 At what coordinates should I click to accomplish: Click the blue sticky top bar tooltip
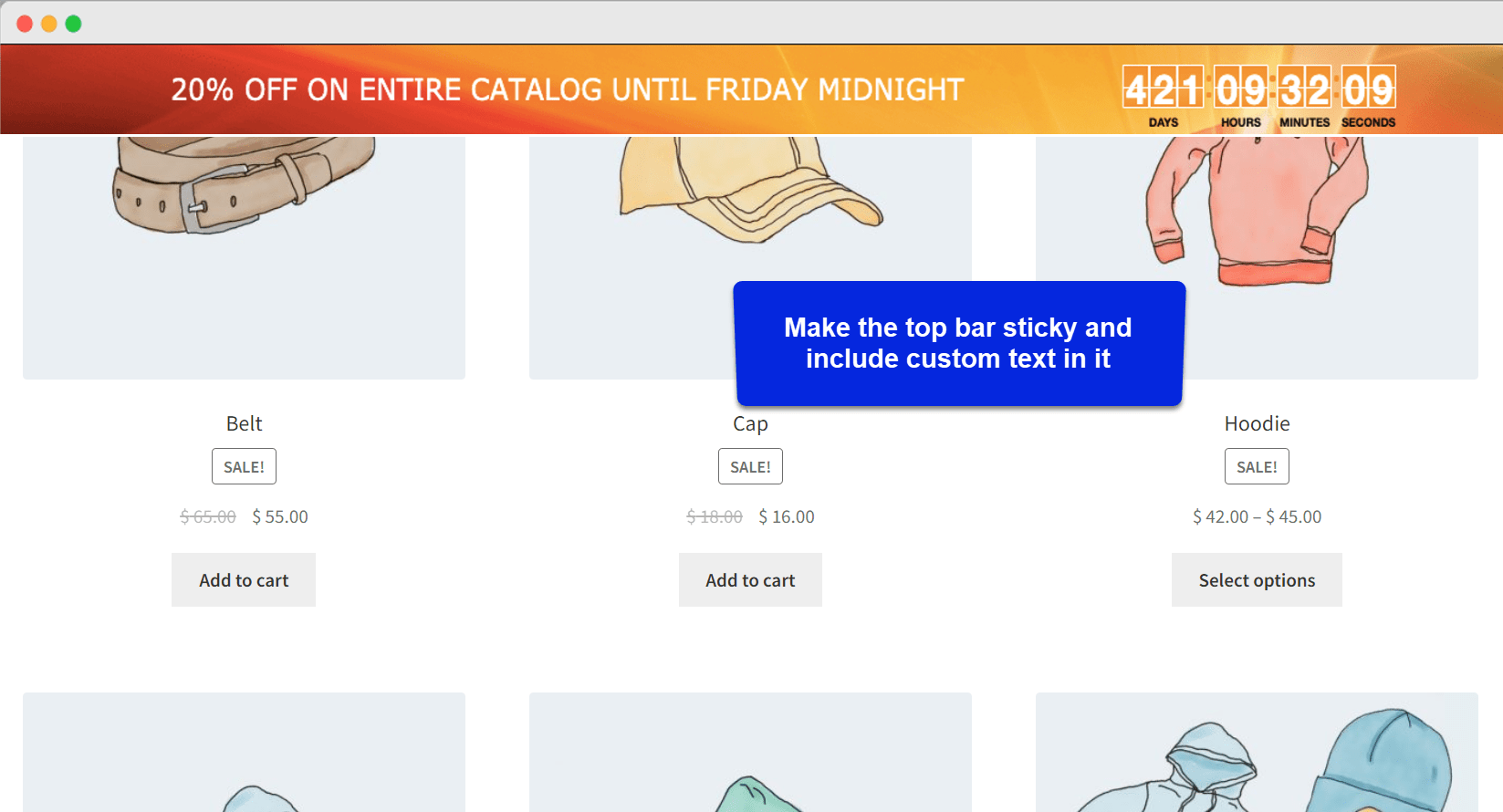958,343
